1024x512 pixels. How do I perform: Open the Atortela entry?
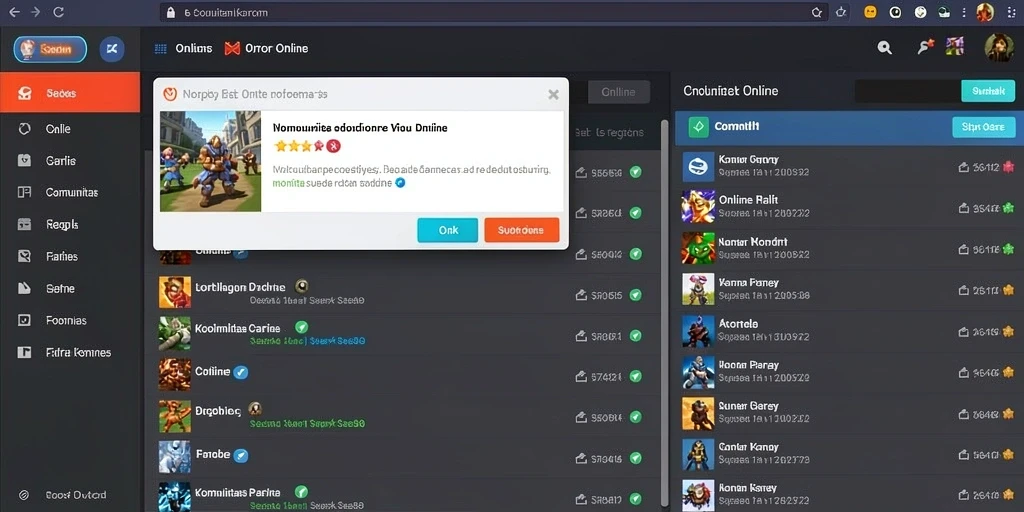(x=849, y=330)
